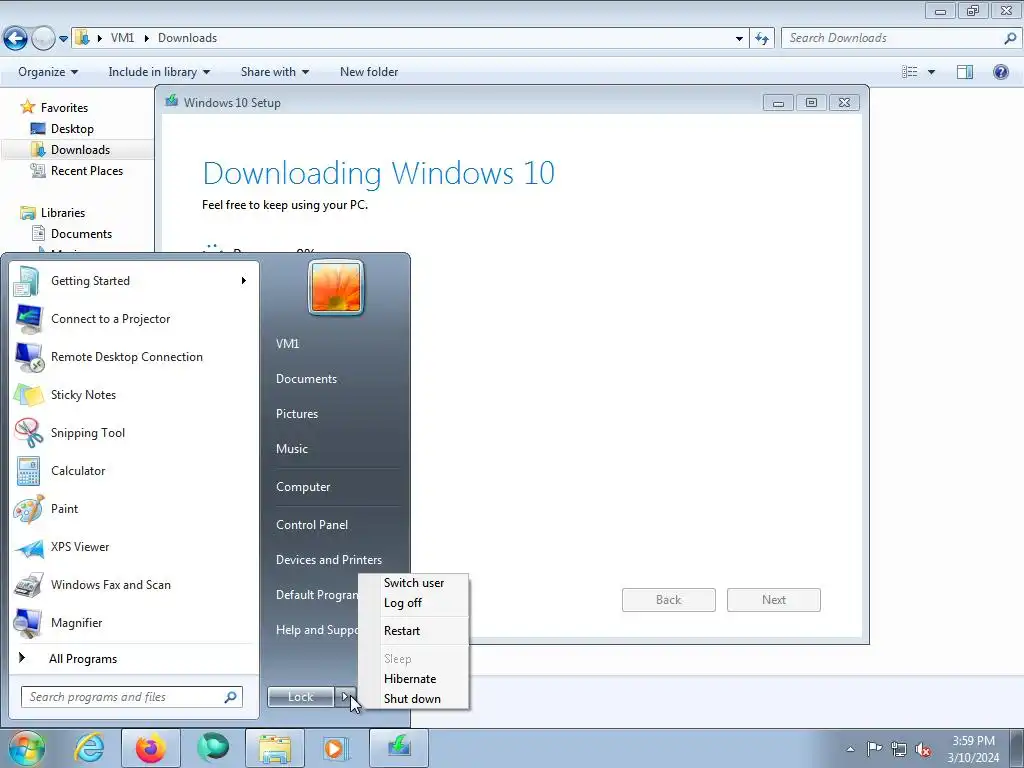Open Windows Media Player from taskbar

[336, 748]
